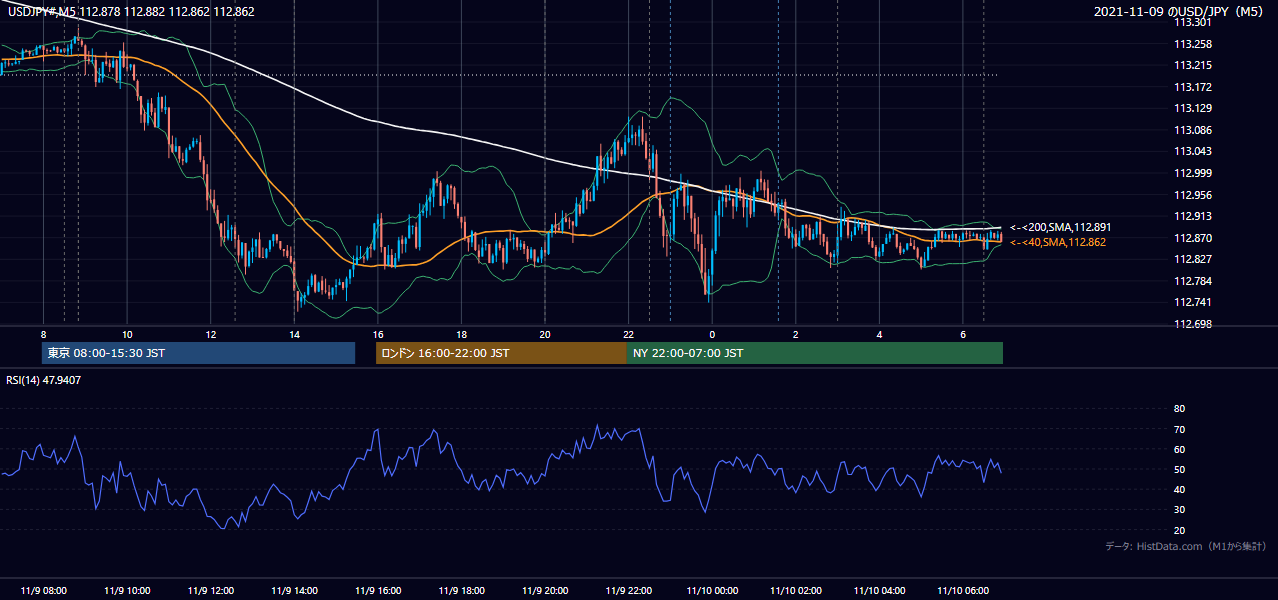Click hour tick 14 under price chart
Viewport: 1278px width, 600px height.
click(x=294, y=333)
